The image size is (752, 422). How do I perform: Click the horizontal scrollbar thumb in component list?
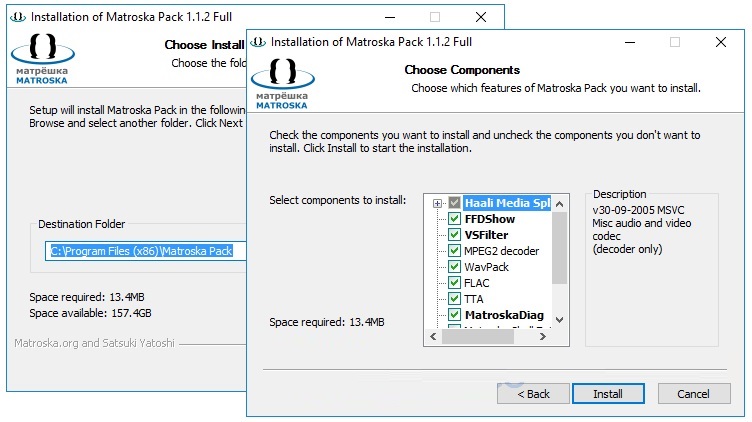(x=478, y=337)
